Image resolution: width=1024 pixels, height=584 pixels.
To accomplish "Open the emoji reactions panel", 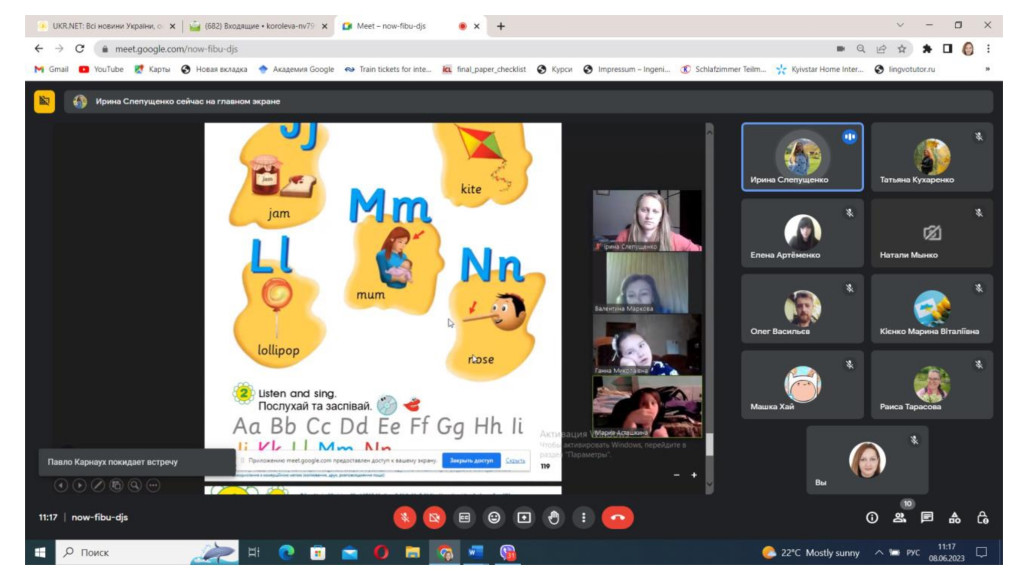I will coord(494,517).
